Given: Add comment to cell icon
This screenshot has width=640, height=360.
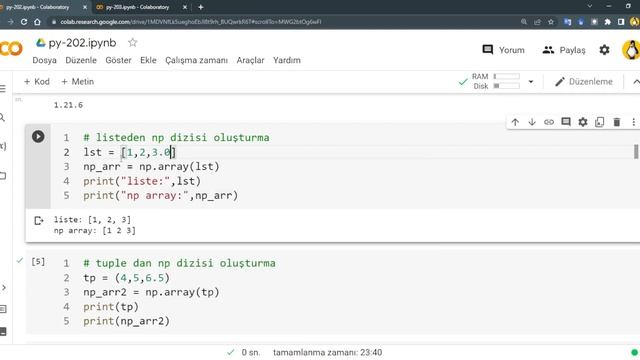Looking at the screenshot, I should tap(566, 122).
